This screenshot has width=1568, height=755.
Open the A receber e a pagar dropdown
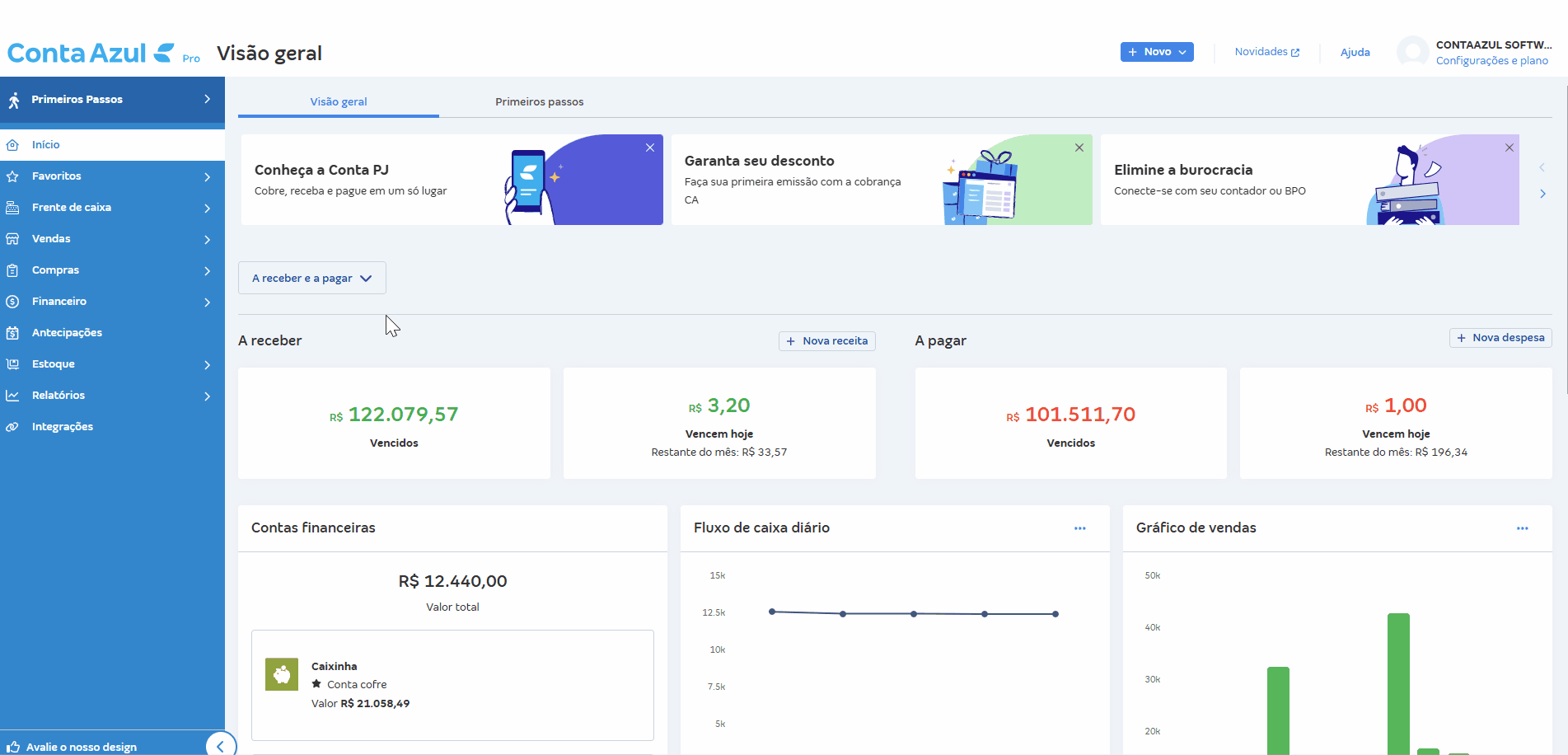click(x=311, y=278)
